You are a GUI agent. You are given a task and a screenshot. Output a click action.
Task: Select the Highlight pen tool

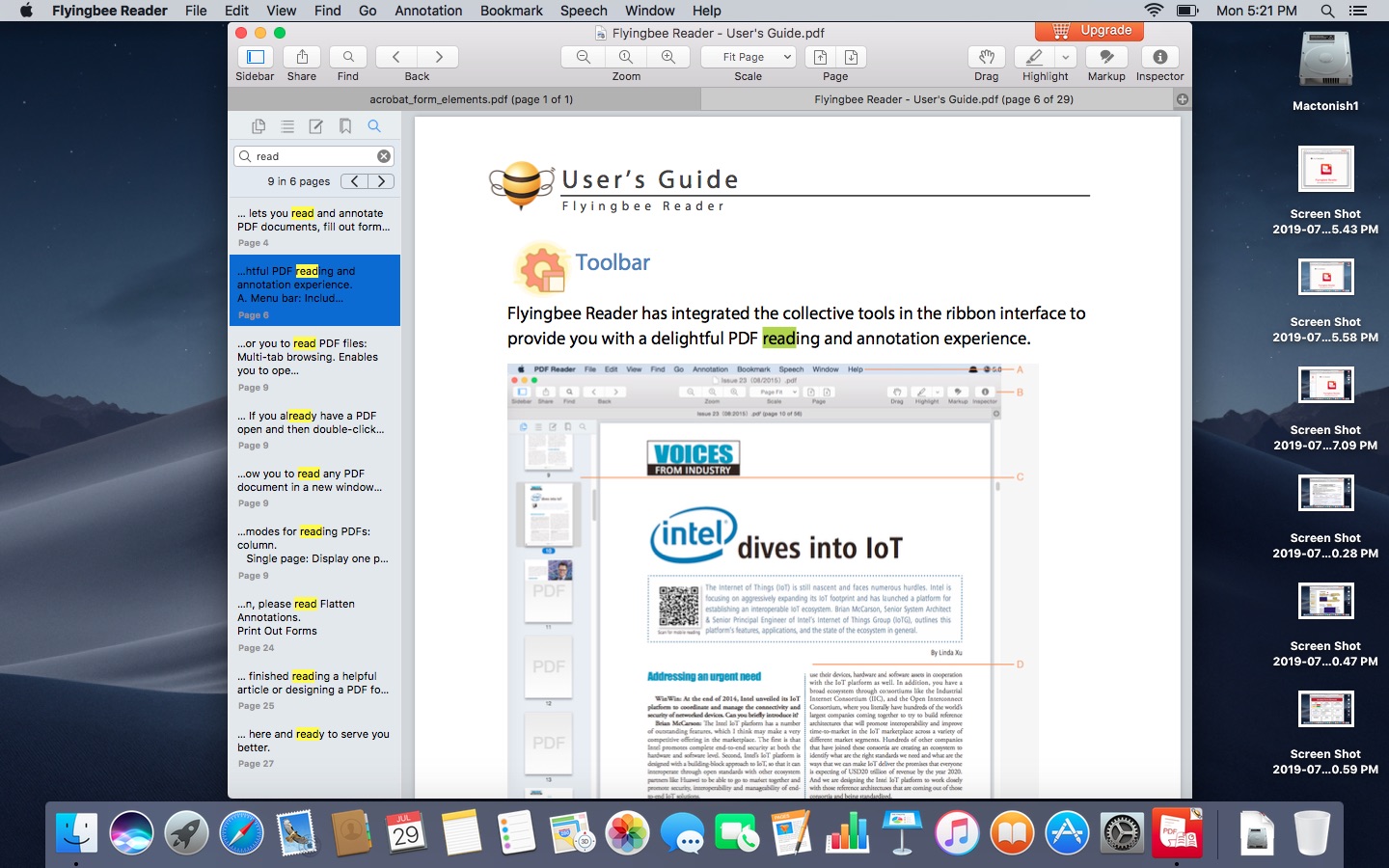(1034, 57)
